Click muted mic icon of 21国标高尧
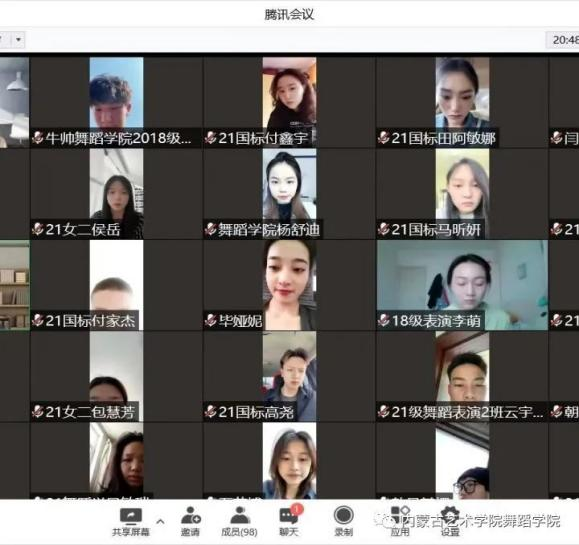 pos(210,412)
